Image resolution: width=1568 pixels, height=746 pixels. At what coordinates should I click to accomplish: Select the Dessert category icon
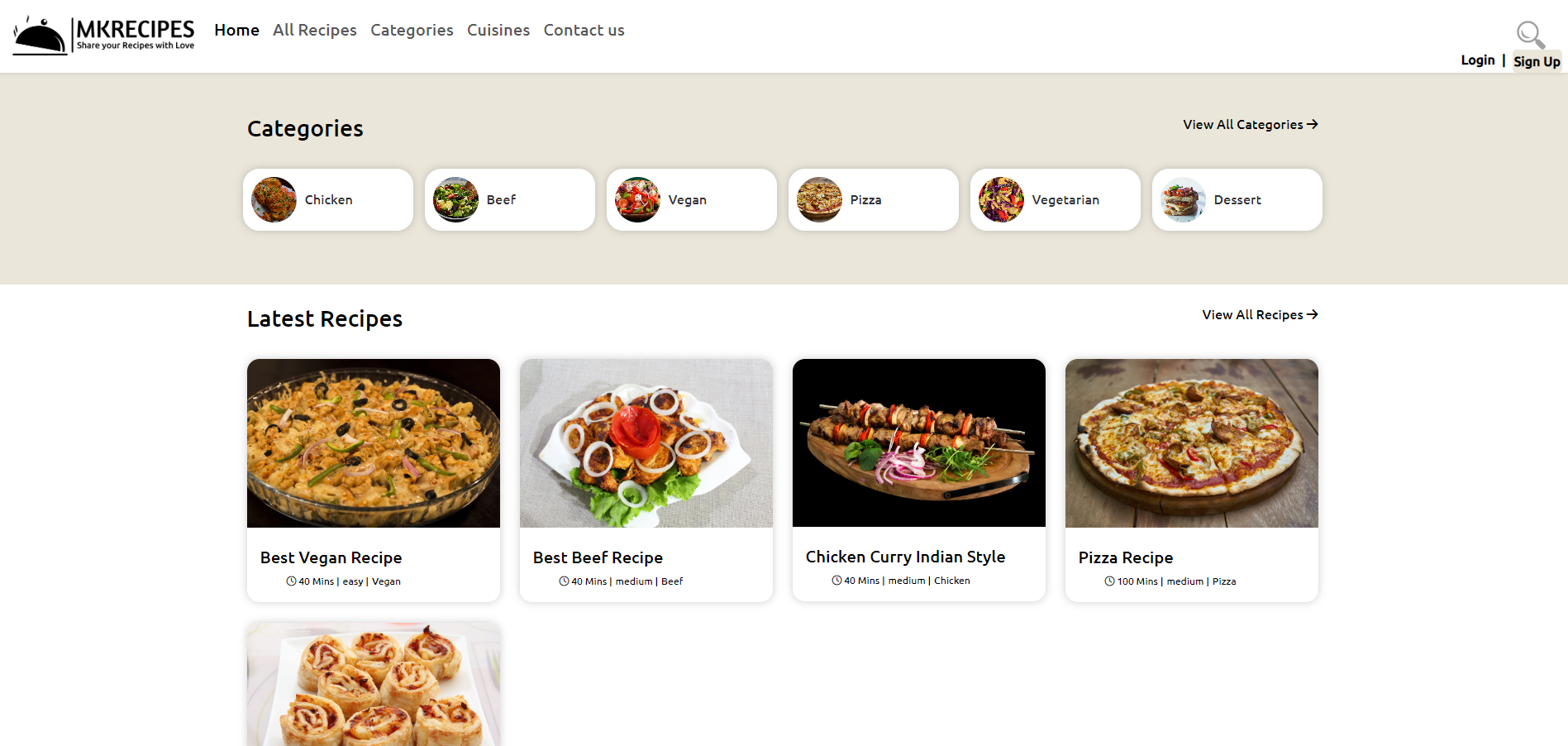click(x=1182, y=199)
